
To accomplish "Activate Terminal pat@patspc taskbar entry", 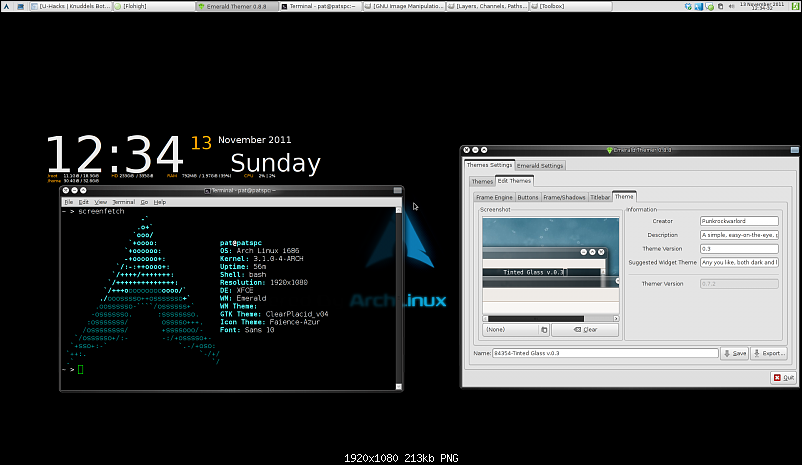I will (x=321, y=6).
